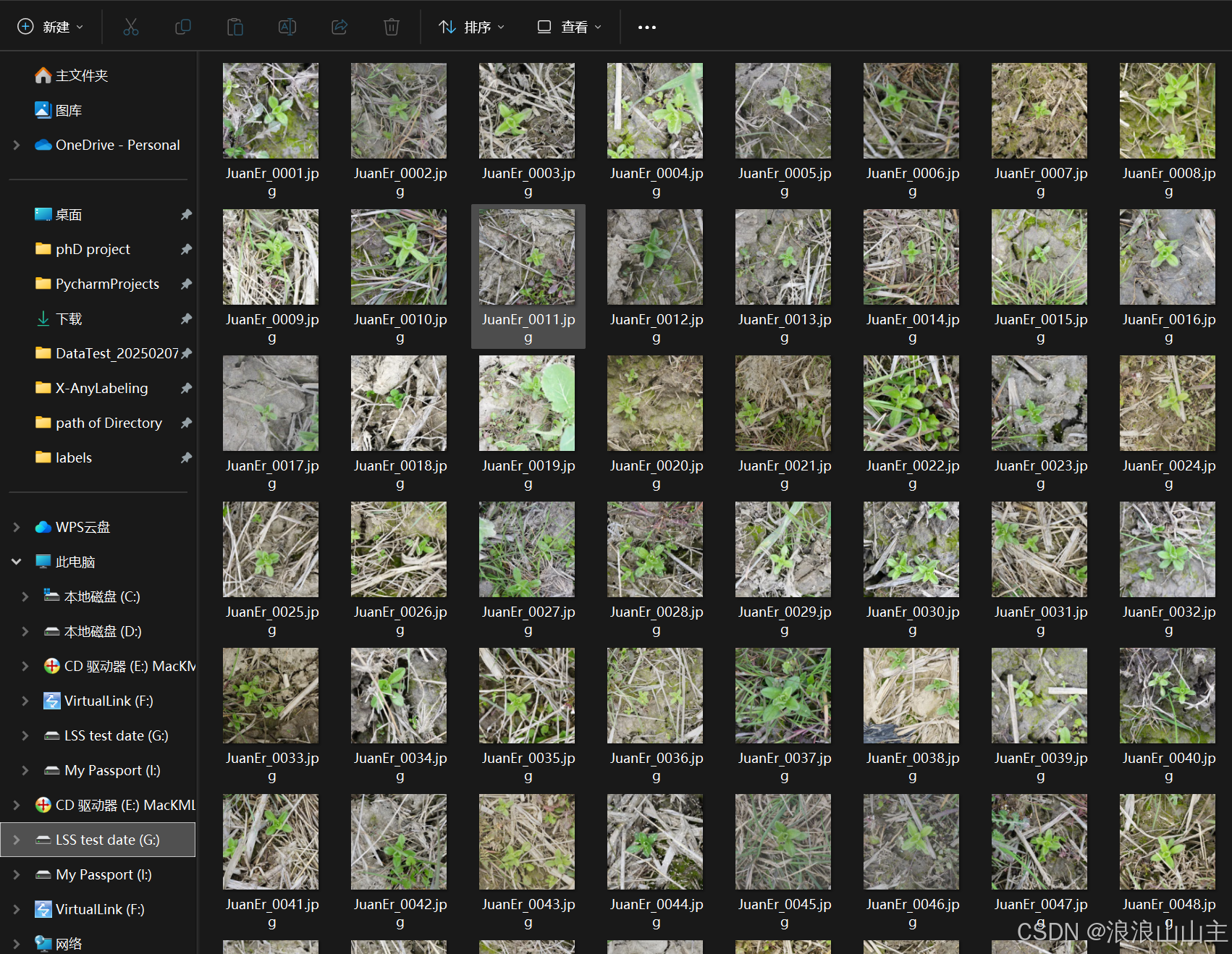Open the path of Directory folder

coord(109,423)
